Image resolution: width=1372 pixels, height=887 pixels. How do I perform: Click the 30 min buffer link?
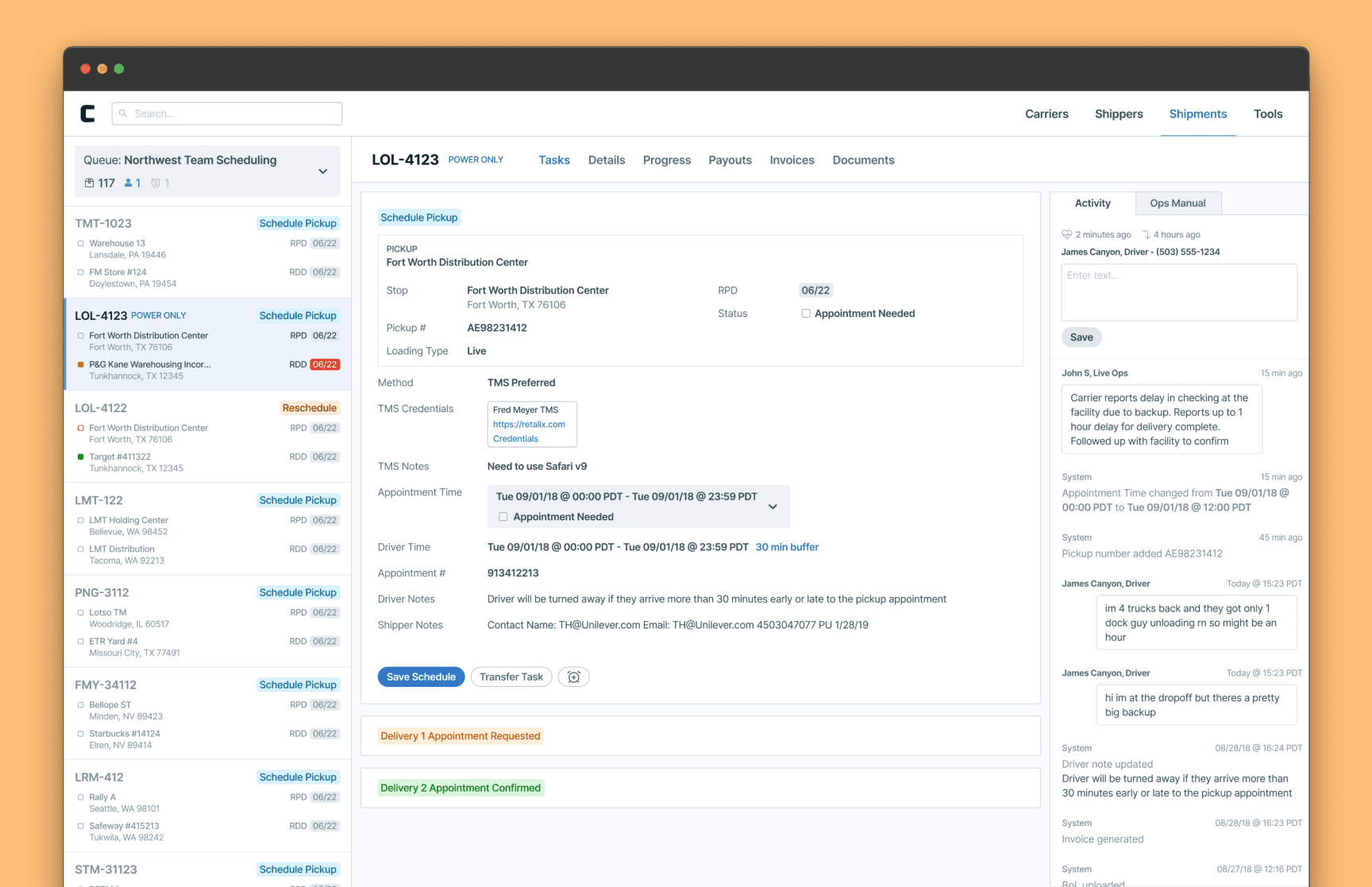(787, 547)
